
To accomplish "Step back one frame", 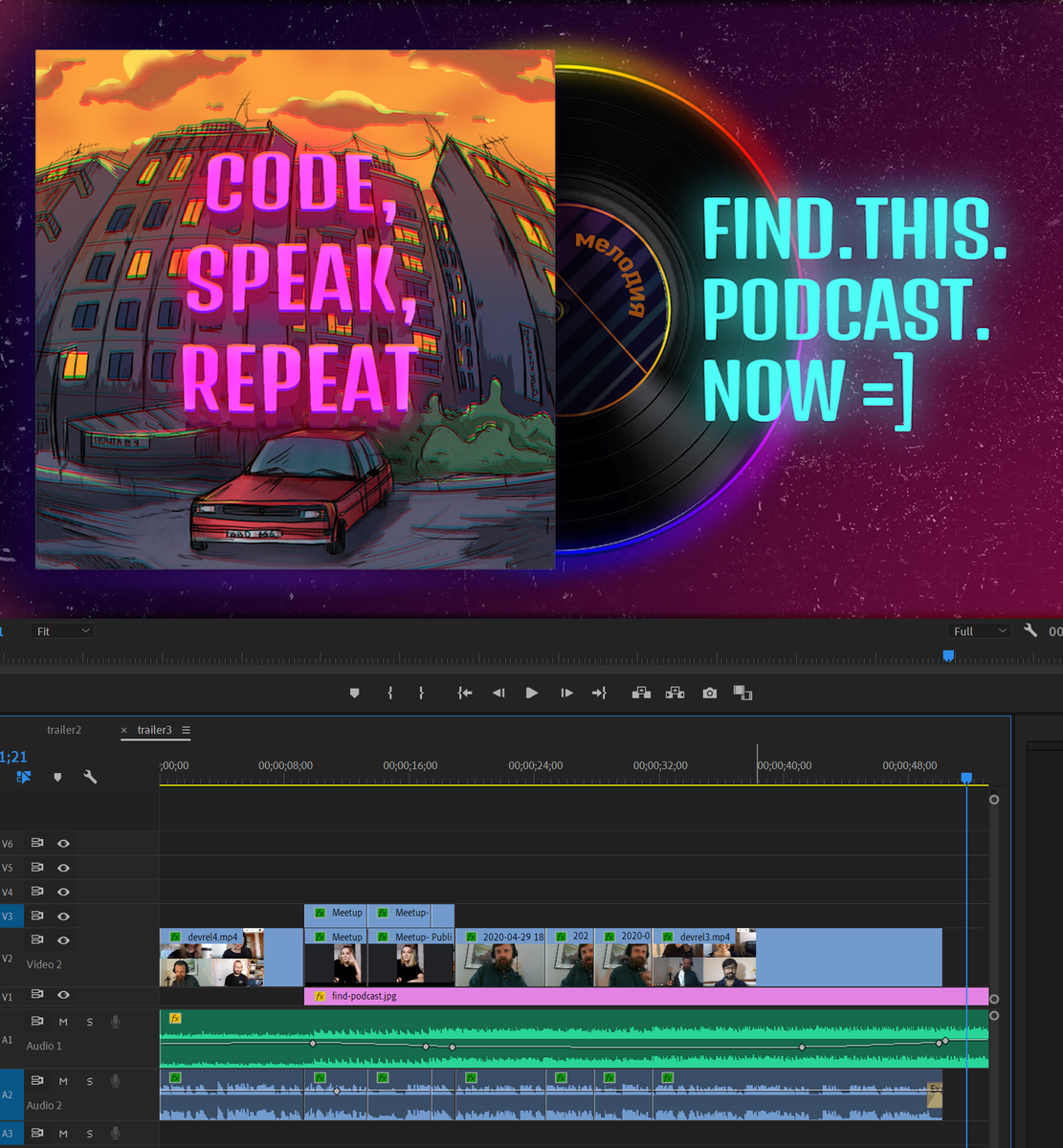I will tap(498, 693).
